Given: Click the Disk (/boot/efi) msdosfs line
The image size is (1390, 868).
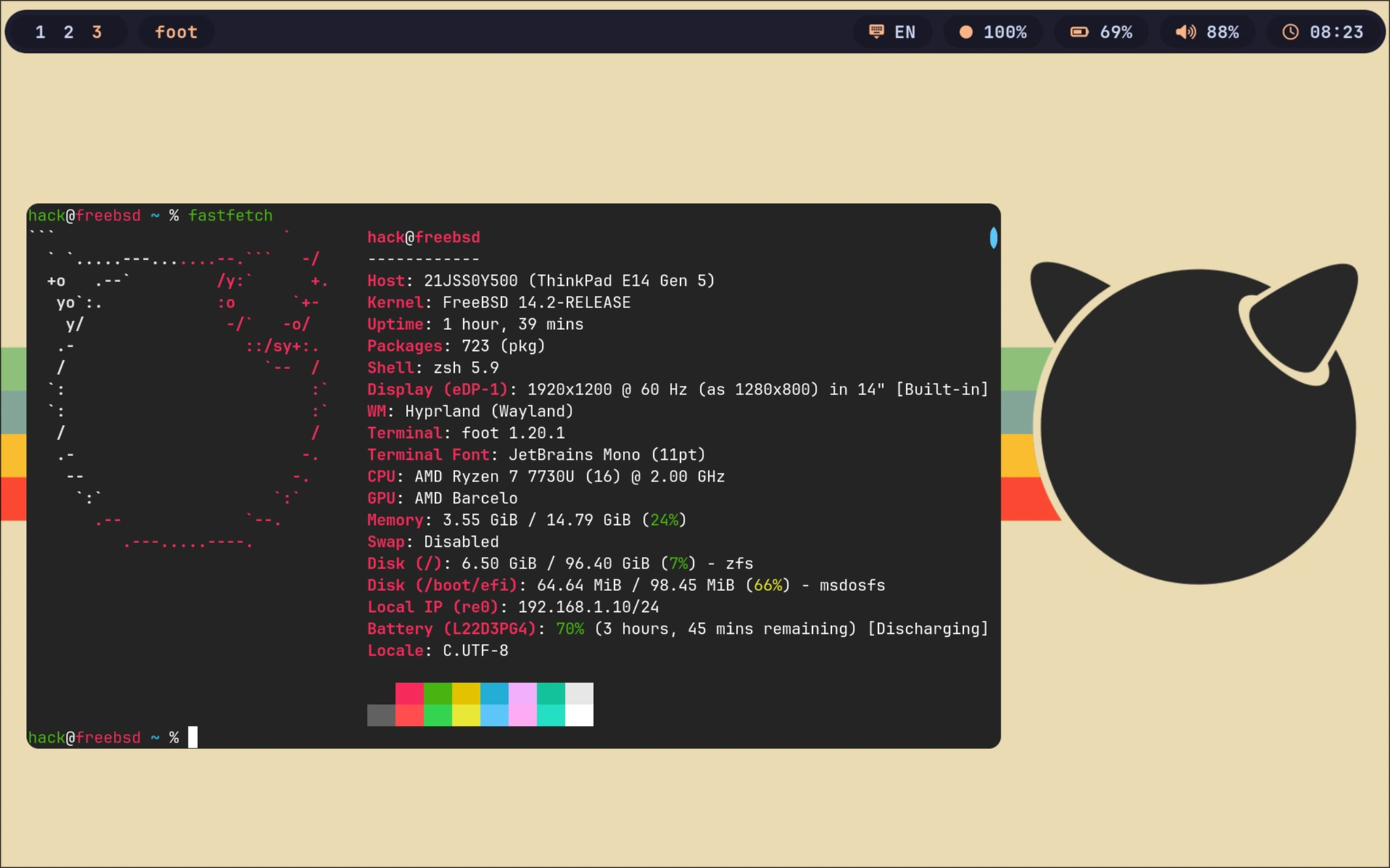Looking at the screenshot, I should [x=626, y=585].
